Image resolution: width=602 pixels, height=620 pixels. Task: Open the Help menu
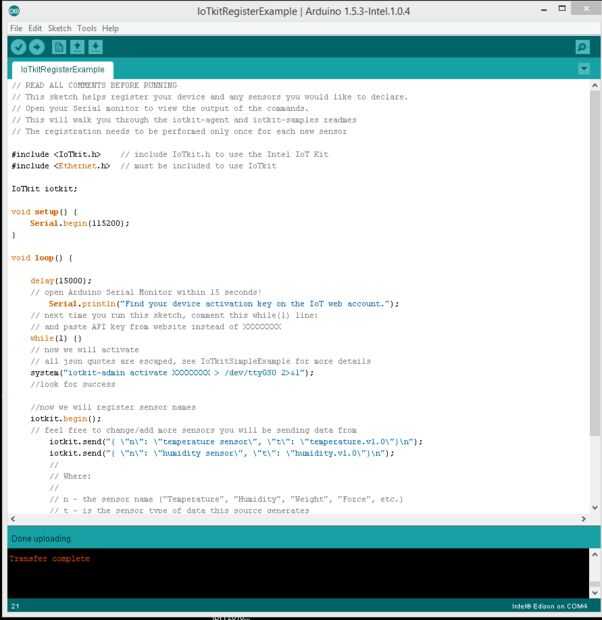[110, 28]
